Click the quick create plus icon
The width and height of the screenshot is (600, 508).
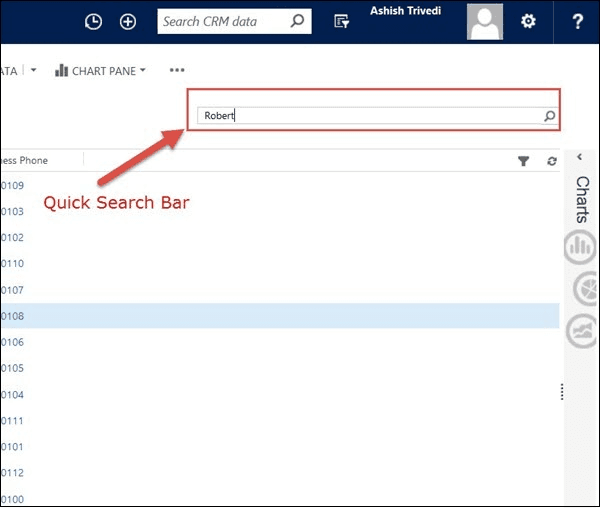coord(128,21)
